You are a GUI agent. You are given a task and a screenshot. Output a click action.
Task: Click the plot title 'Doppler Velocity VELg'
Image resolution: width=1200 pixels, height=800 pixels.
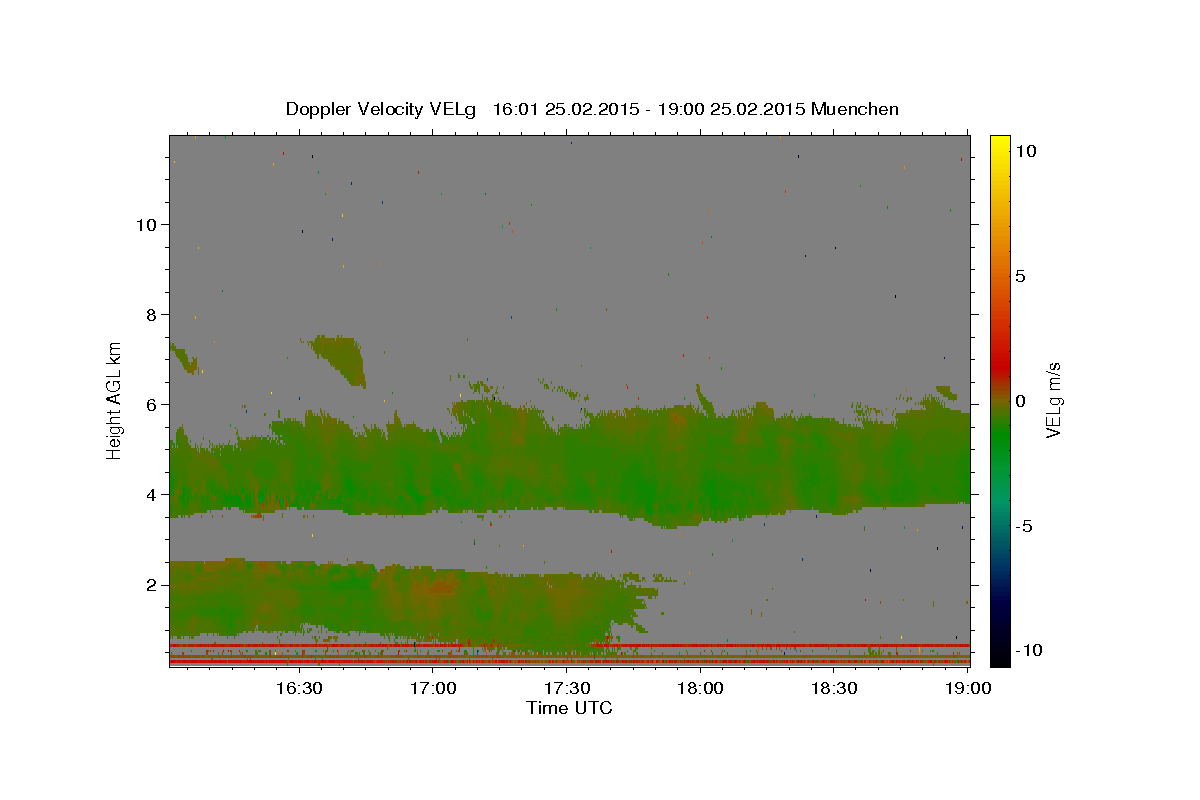point(383,109)
